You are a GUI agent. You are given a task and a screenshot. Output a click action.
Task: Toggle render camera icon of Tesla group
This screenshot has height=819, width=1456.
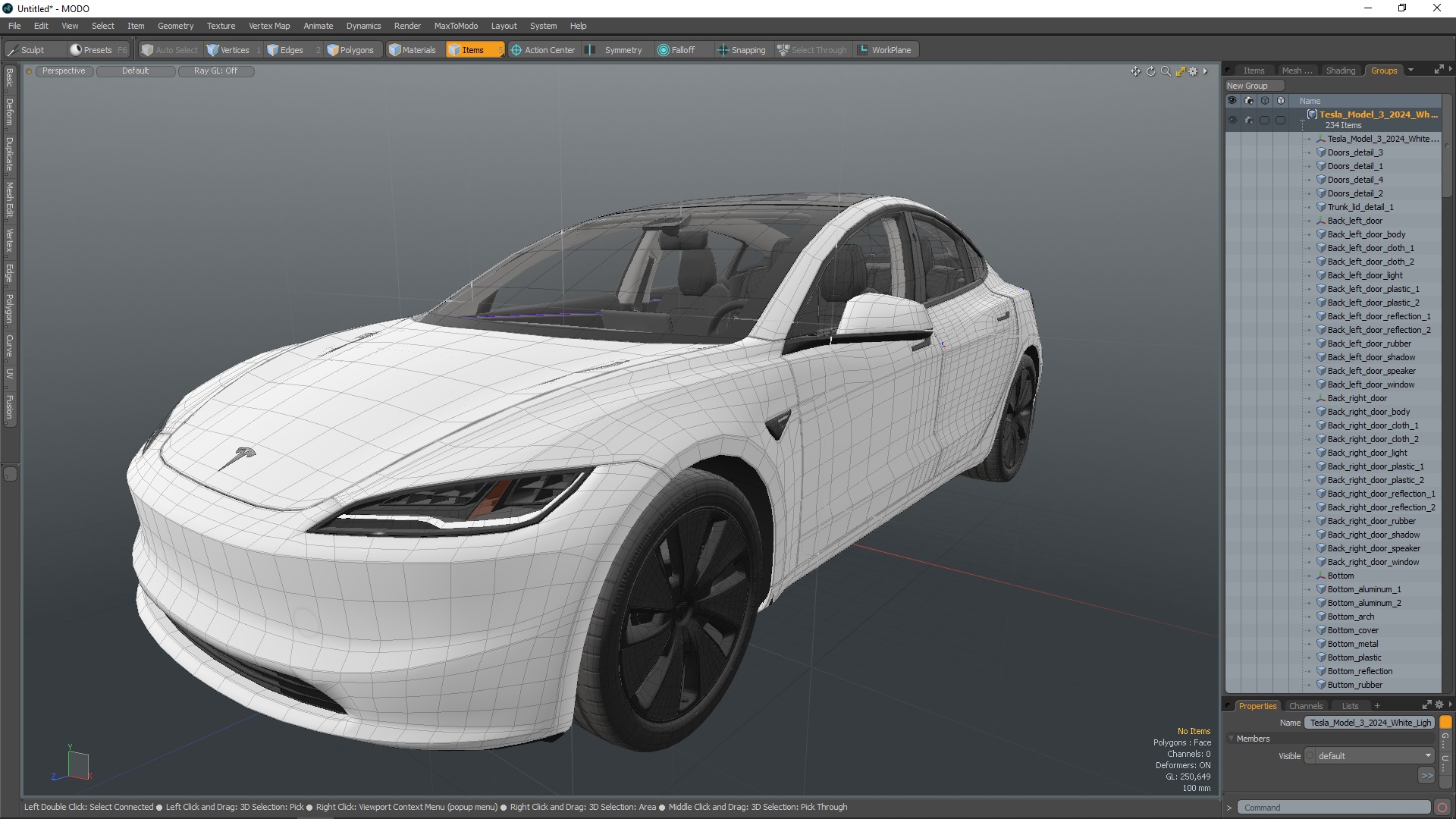tap(1249, 120)
